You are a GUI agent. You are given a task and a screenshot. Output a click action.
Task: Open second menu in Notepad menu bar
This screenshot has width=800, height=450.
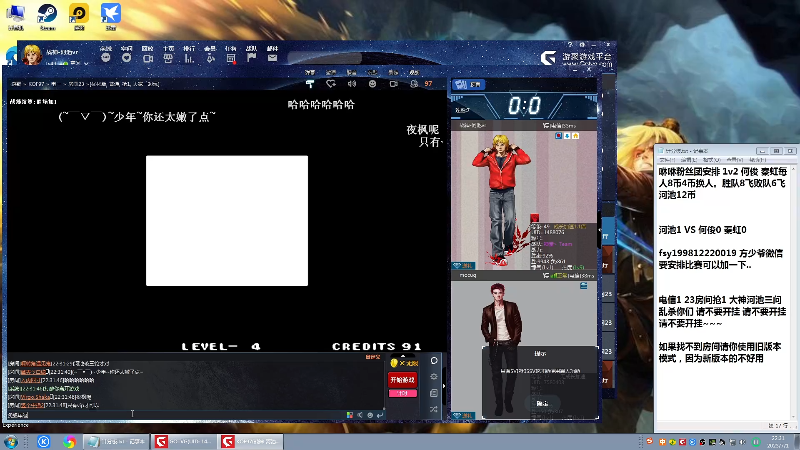687,160
